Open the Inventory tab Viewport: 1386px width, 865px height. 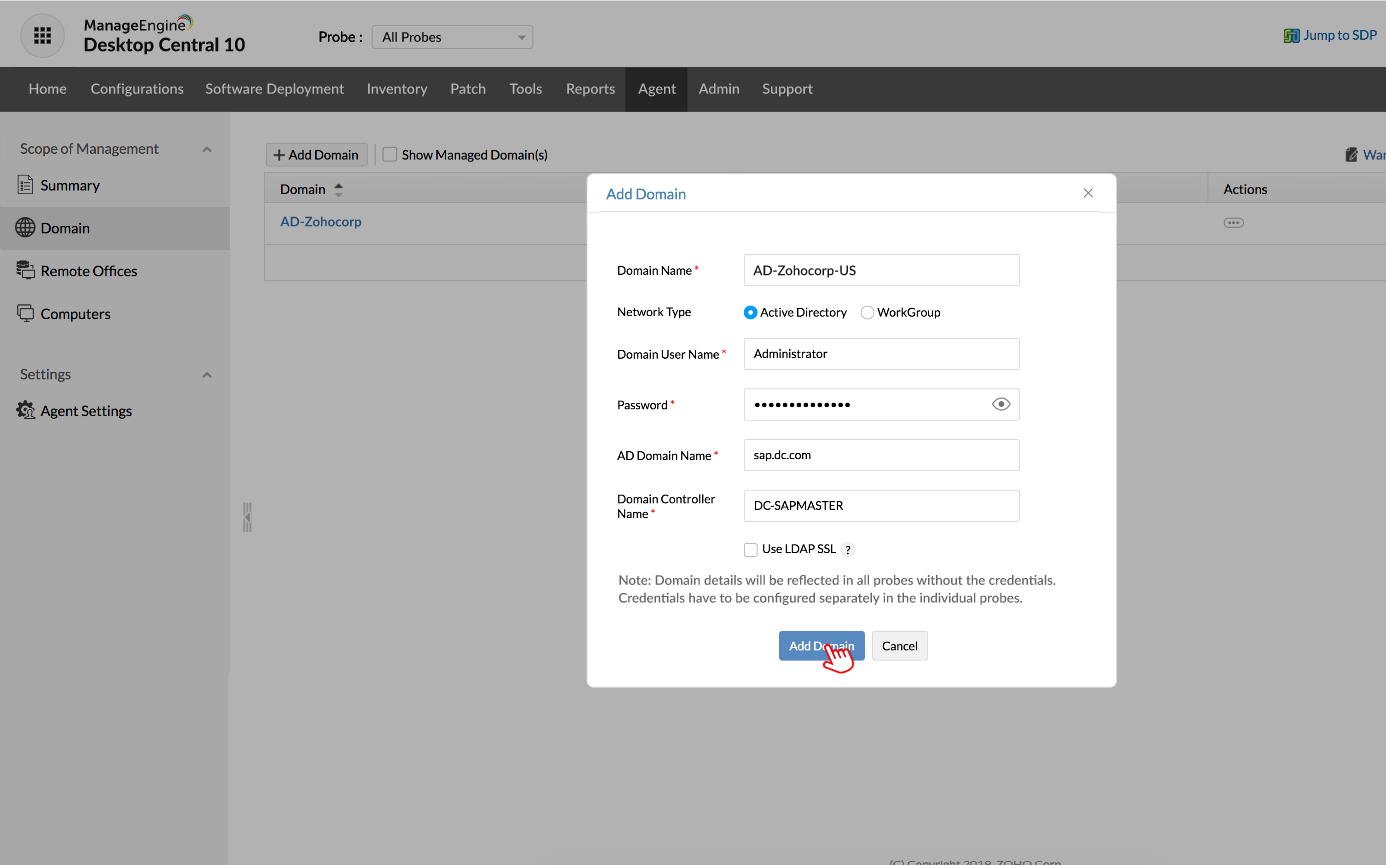(397, 89)
